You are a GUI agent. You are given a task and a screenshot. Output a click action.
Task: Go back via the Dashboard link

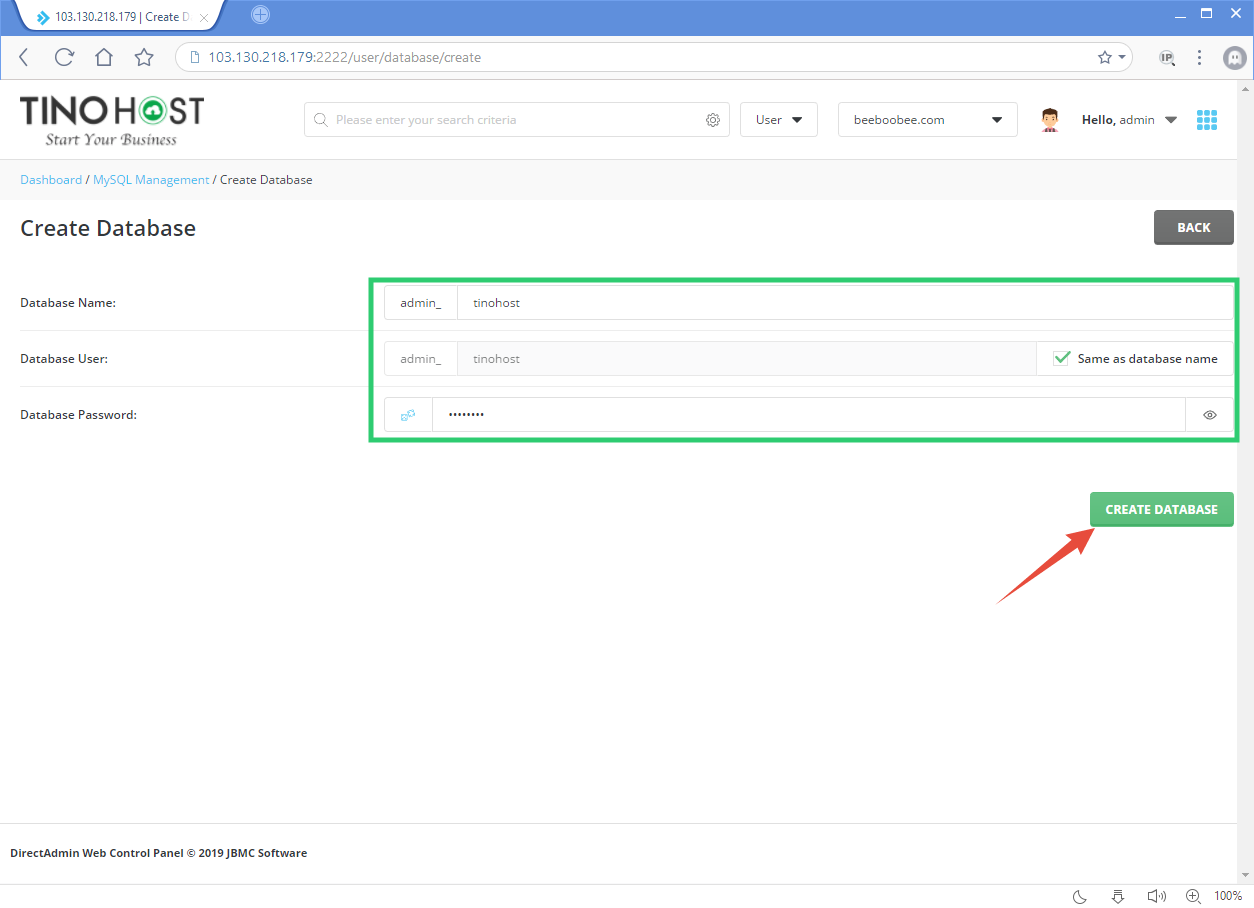pos(51,179)
